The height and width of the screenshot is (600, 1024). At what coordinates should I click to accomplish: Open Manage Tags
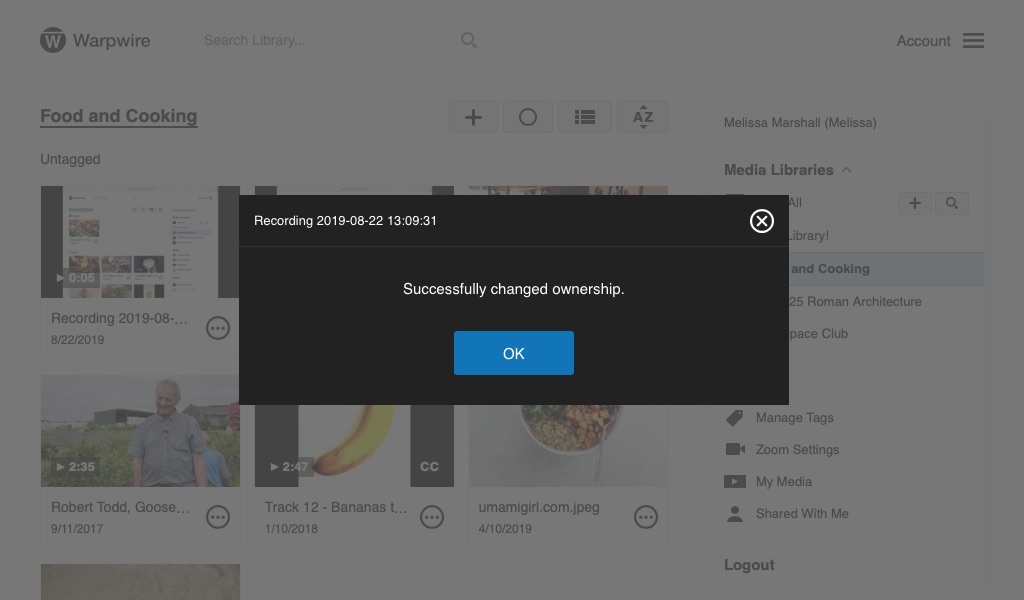(x=794, y=418)
